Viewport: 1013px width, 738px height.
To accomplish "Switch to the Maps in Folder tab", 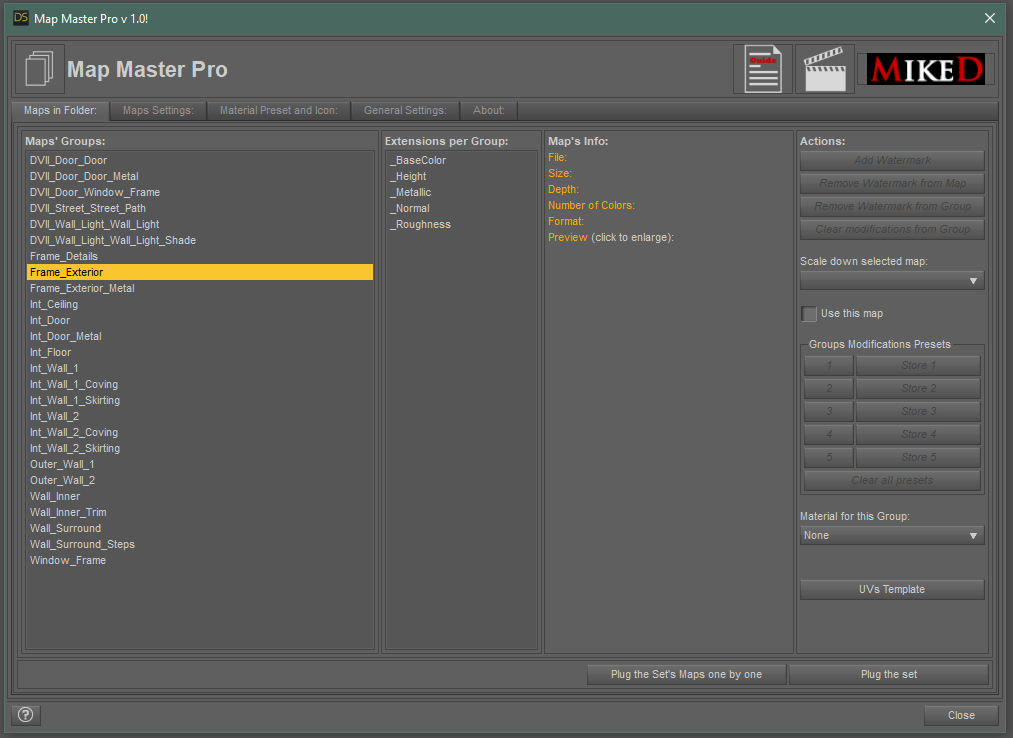I will (60, 111).
